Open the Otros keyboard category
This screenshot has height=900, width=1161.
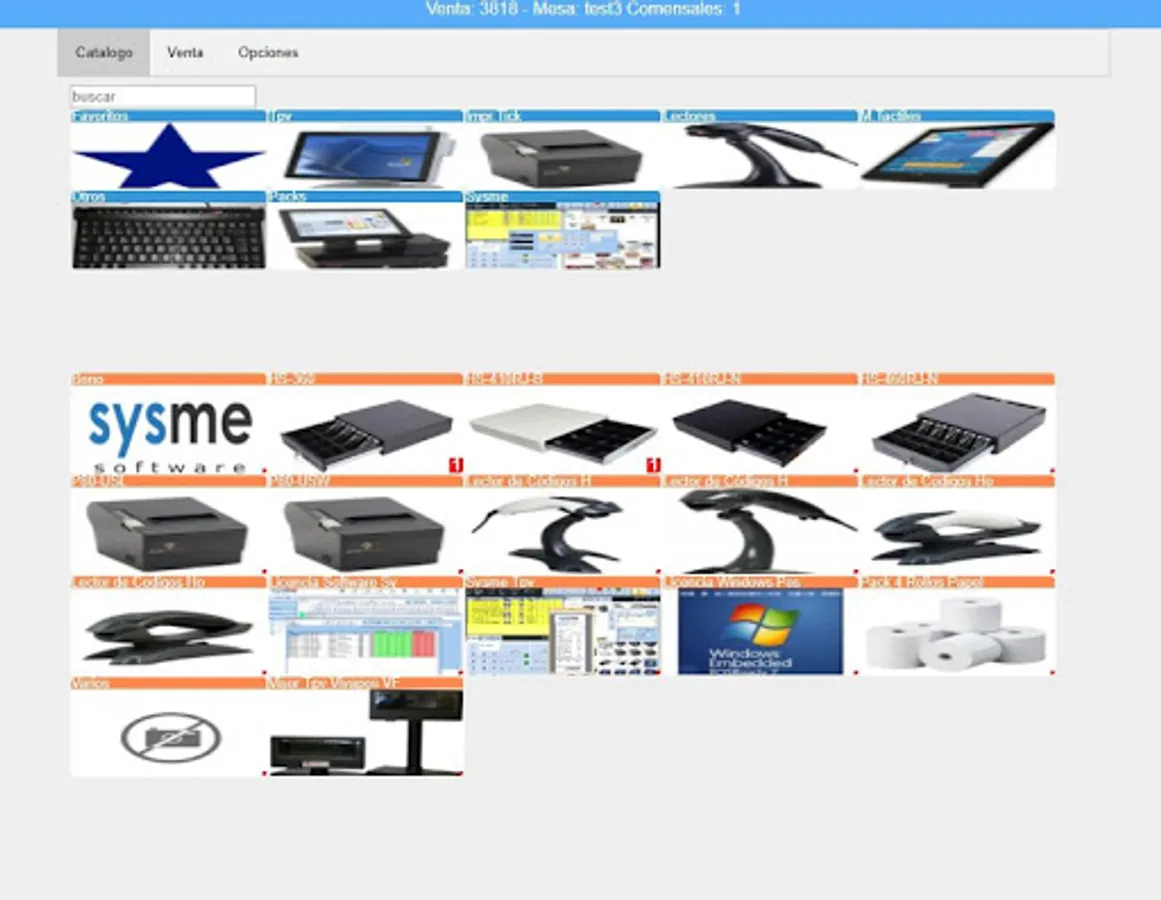(169, 230)
